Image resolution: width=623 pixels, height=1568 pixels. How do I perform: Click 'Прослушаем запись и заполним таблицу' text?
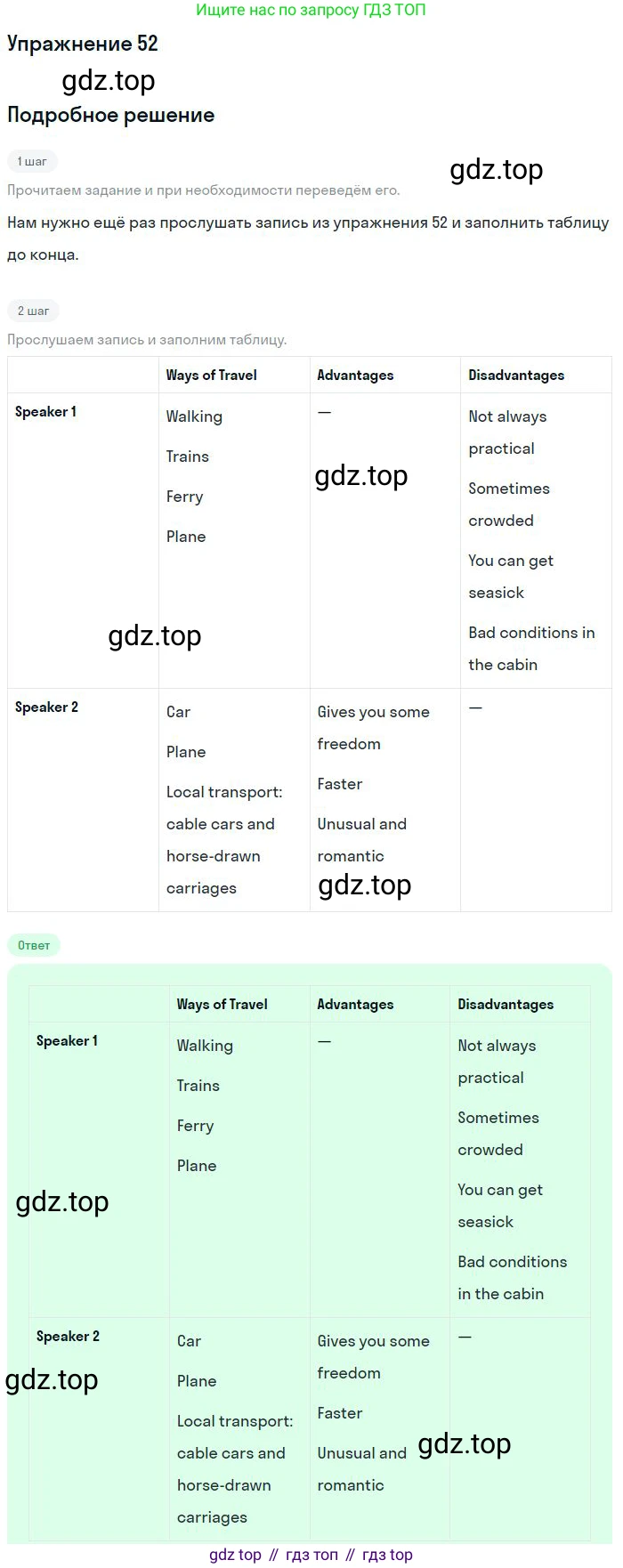pyautogui.click(x=147, y=340)
